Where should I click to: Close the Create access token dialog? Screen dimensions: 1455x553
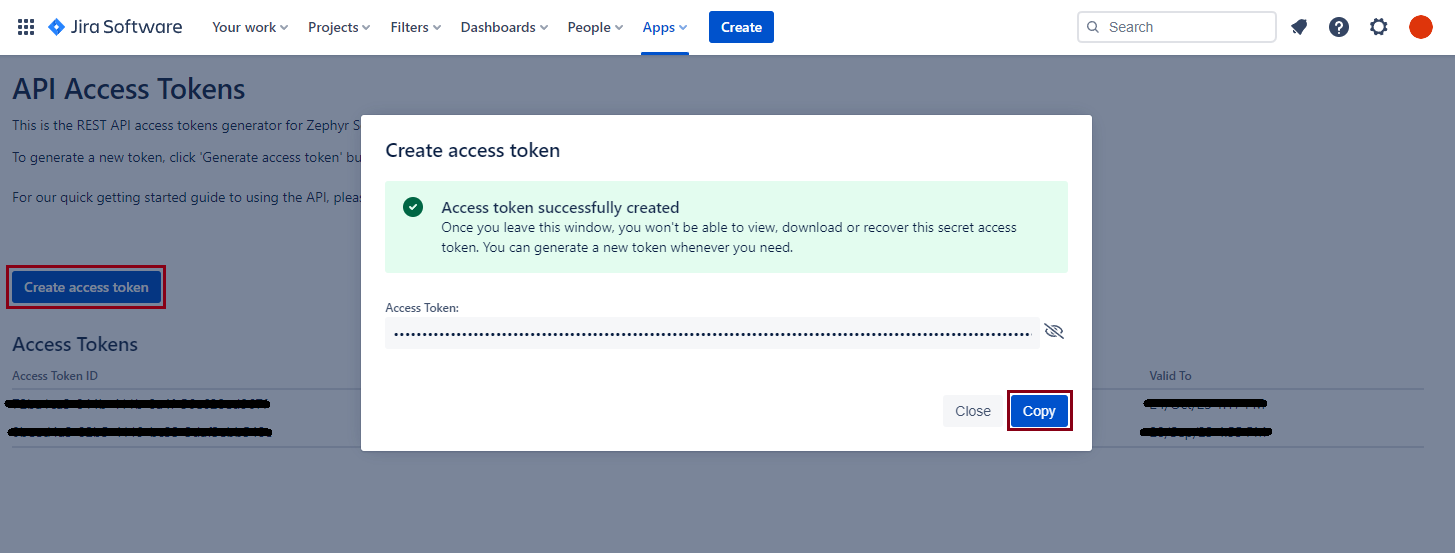point(972,411)
